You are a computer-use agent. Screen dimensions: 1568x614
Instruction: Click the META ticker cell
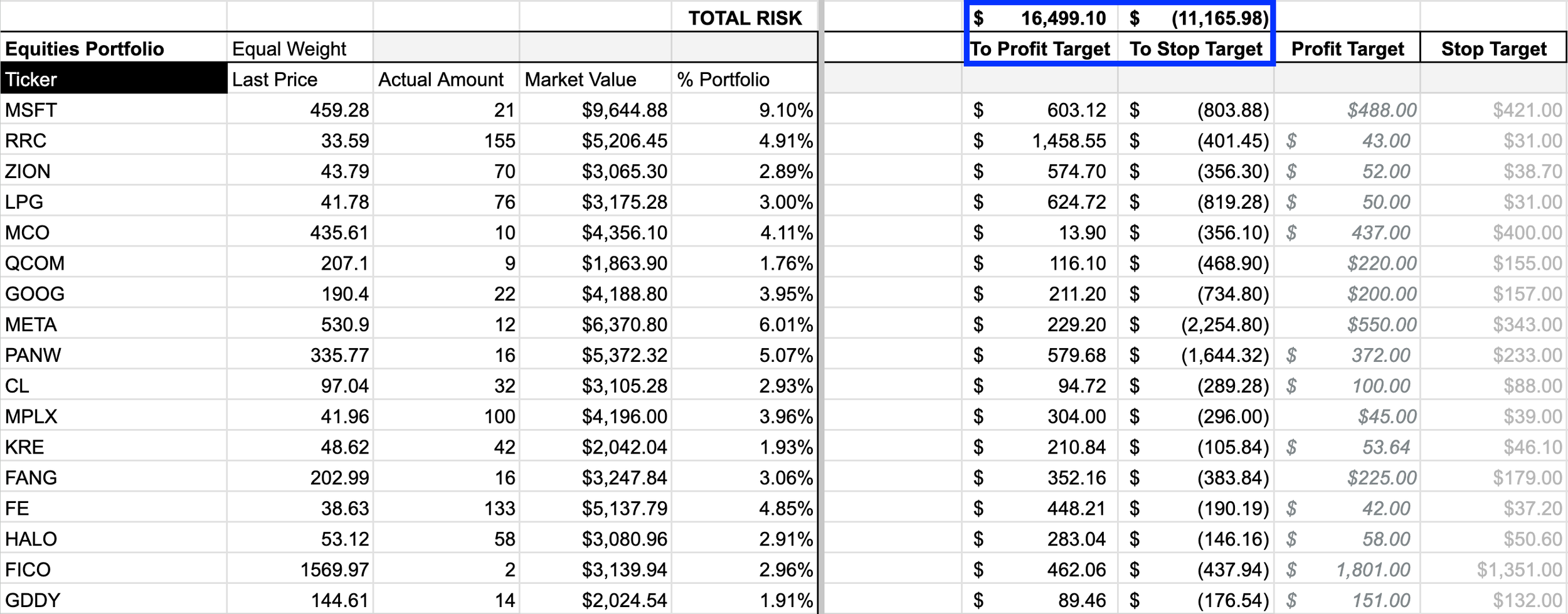(x=114, y=324)
